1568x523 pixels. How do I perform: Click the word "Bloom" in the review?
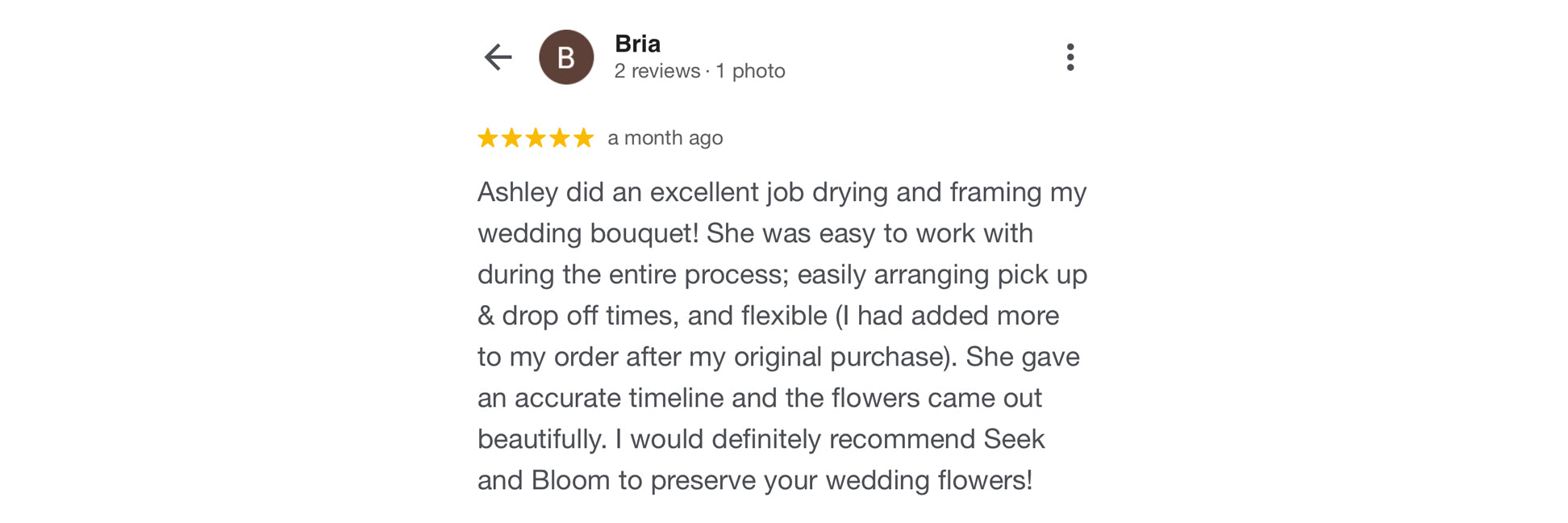click(570, 480)
